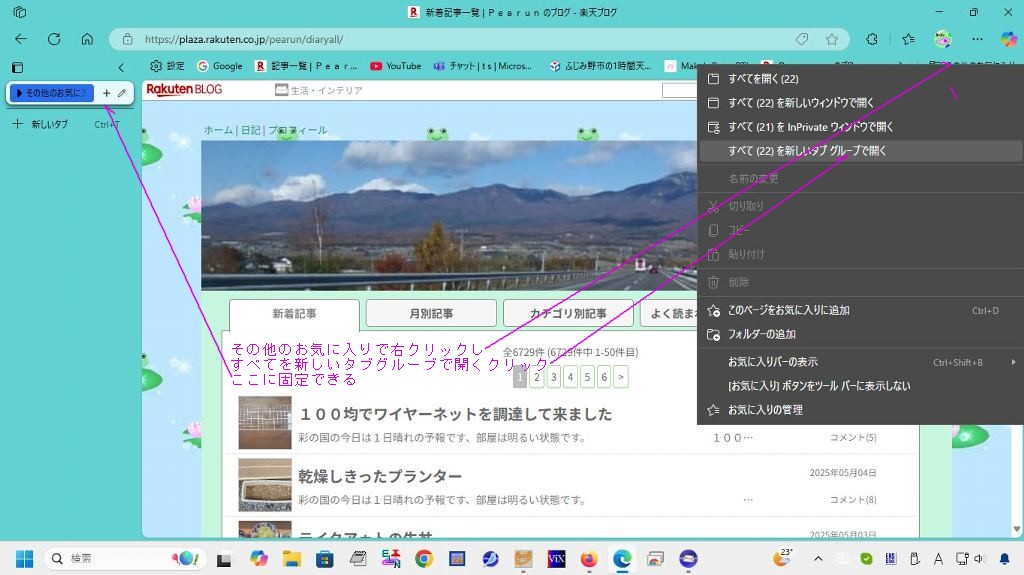Select すべて (22) を新しいタブ グループで開く
This screenshot has height=575, width=1024.
coord(807,151)
